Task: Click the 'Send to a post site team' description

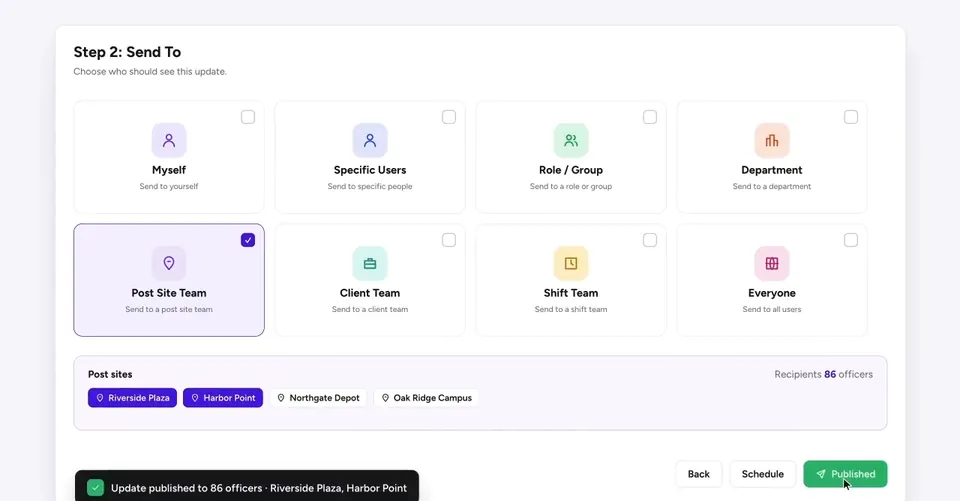Action: pyautogui.click(x=169, y=309)
